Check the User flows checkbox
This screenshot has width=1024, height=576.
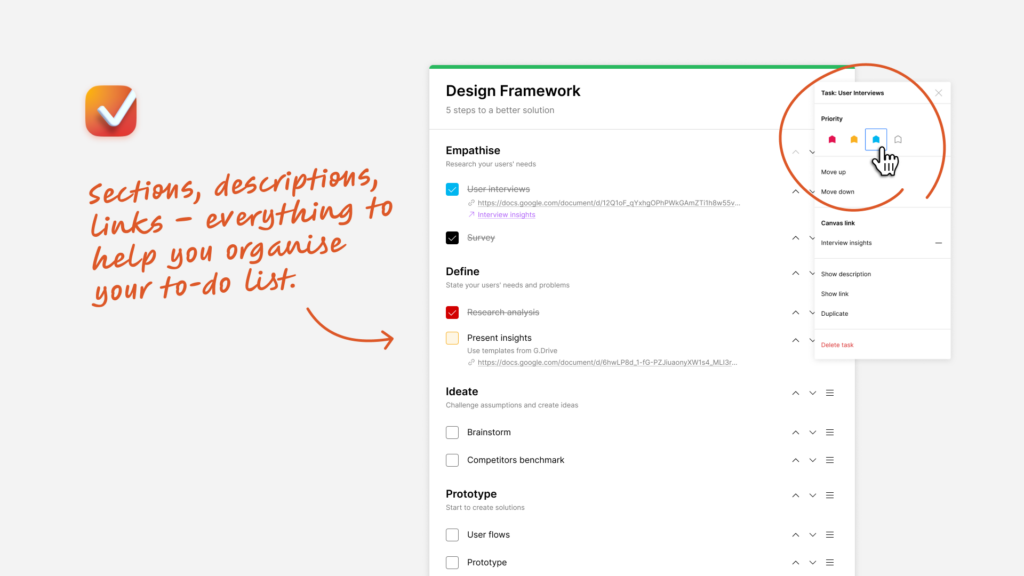tap(452, 535)
